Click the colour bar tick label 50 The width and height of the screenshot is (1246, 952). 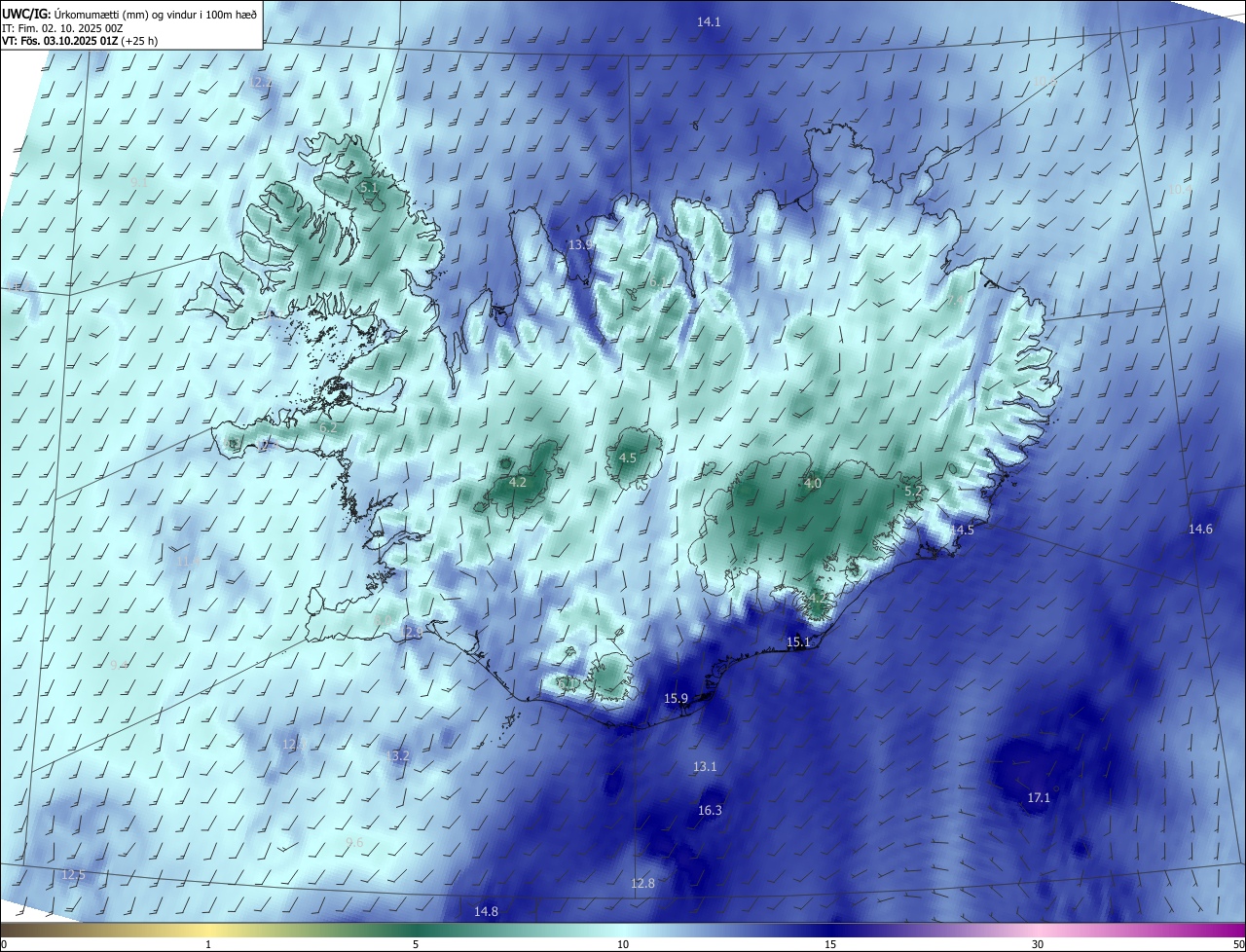coord(1238,944)
